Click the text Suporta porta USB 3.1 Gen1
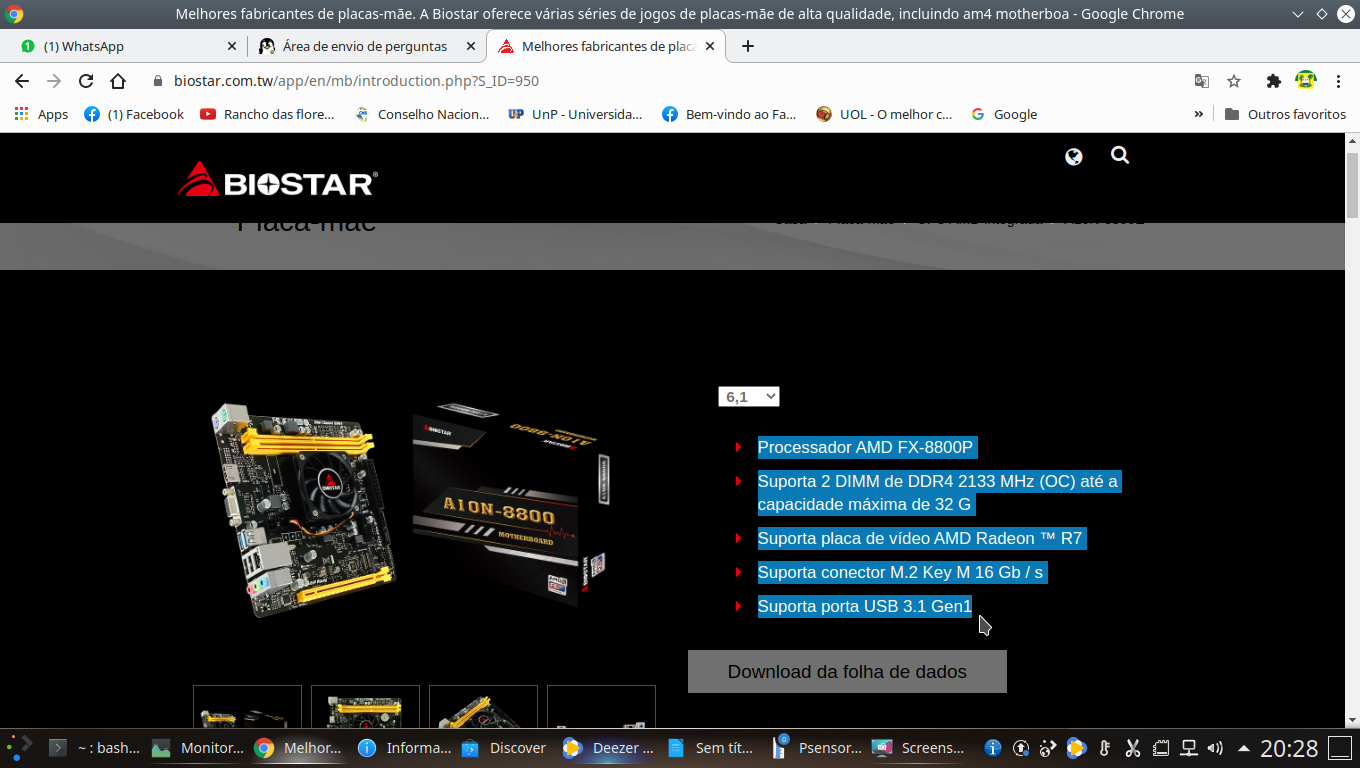The image size is (1360, 768). click(x=865, y=606)
